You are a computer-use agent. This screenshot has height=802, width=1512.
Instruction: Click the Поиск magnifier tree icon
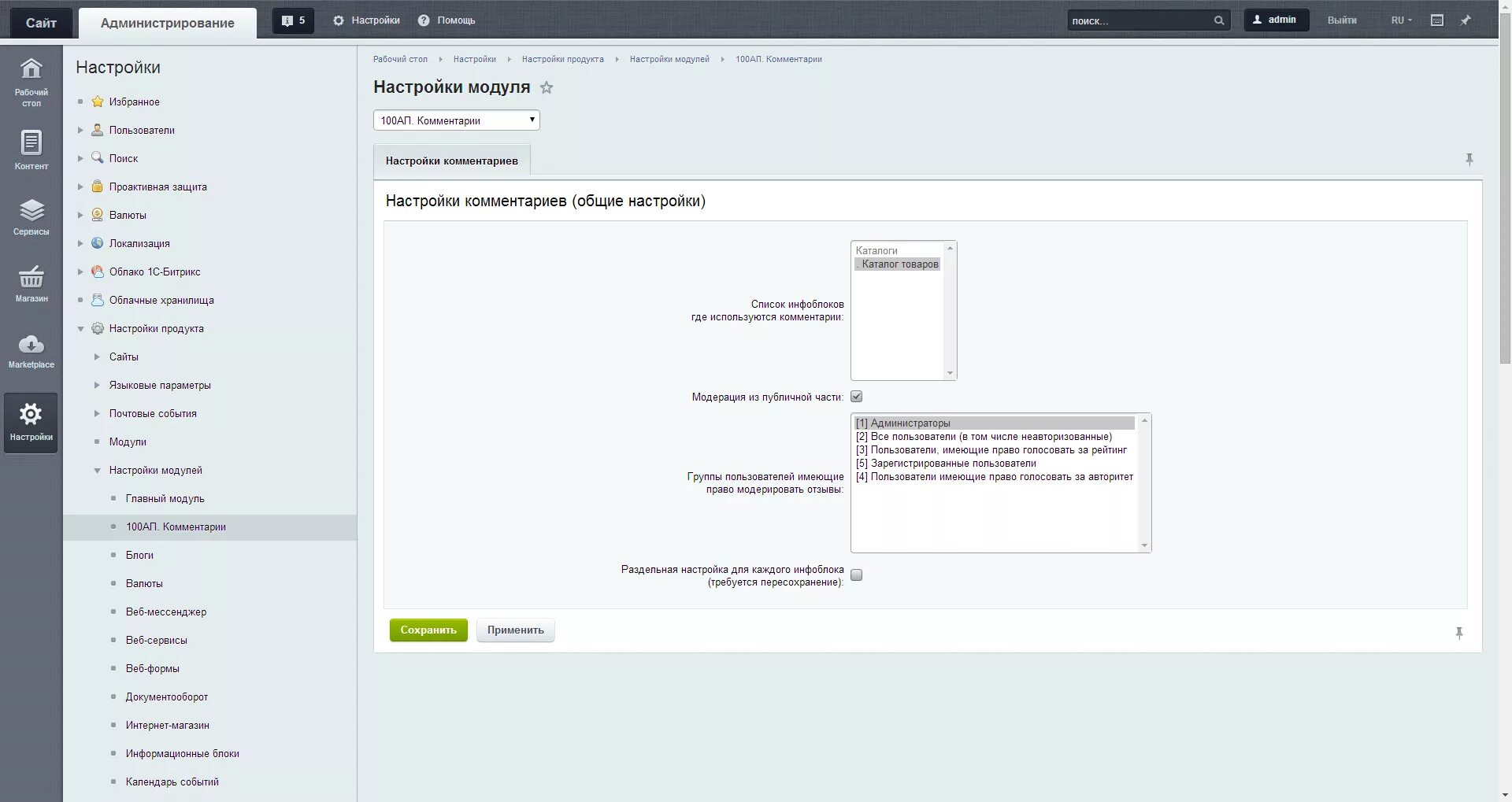pyautogui.click(x=98, y=157)
